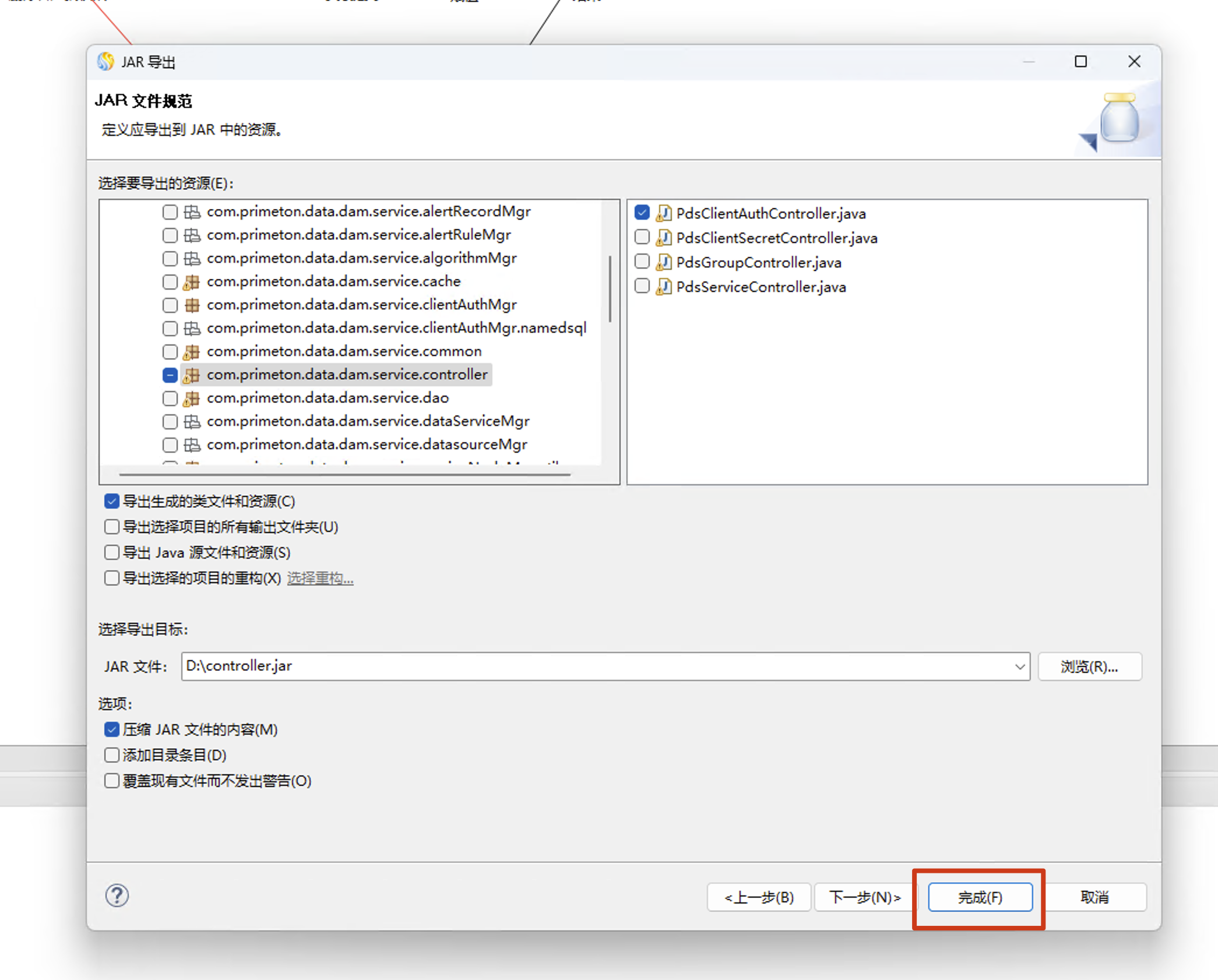Check overwrite existing files without warning
This screenshot has width=1218, height=980.
(112, 781)
